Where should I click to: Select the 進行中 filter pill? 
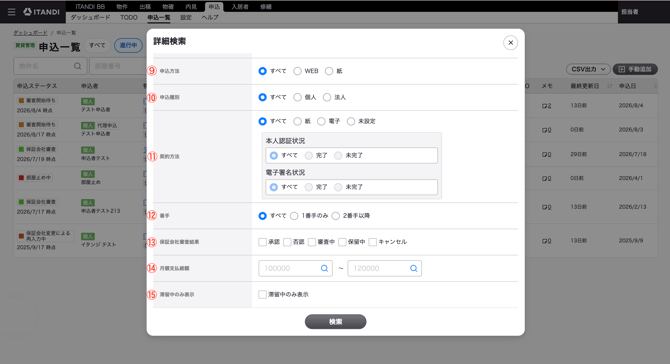tap(128, 45)
